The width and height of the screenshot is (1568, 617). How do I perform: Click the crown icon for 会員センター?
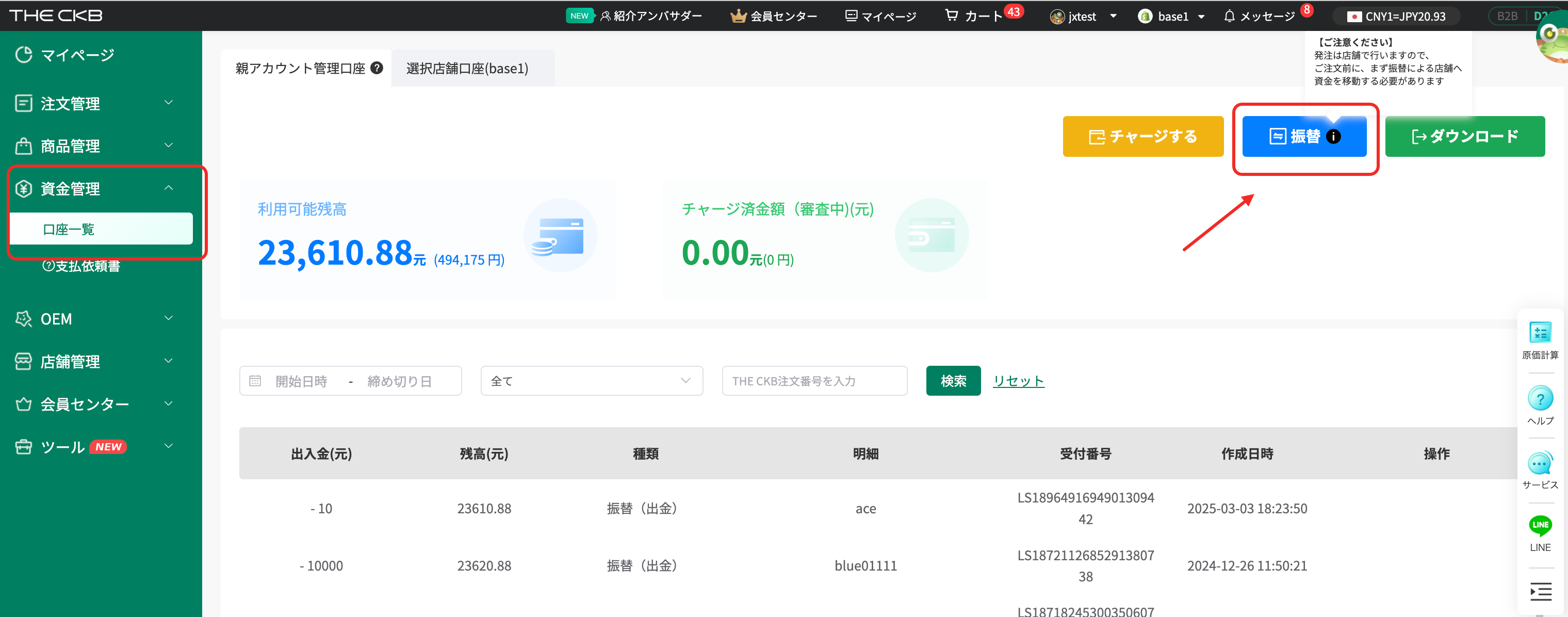(738, 16)
